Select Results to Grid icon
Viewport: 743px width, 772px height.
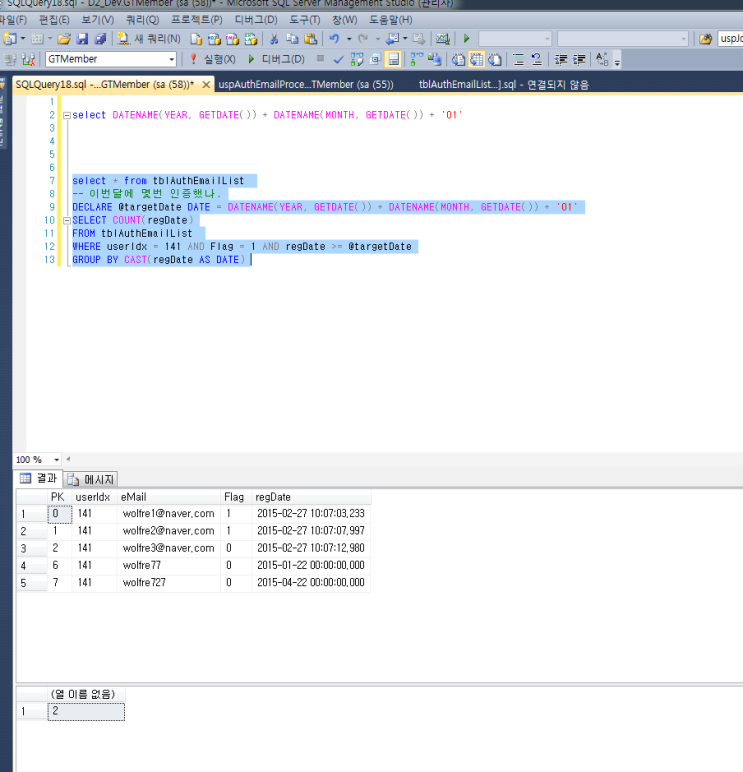(x=477, y=60)
